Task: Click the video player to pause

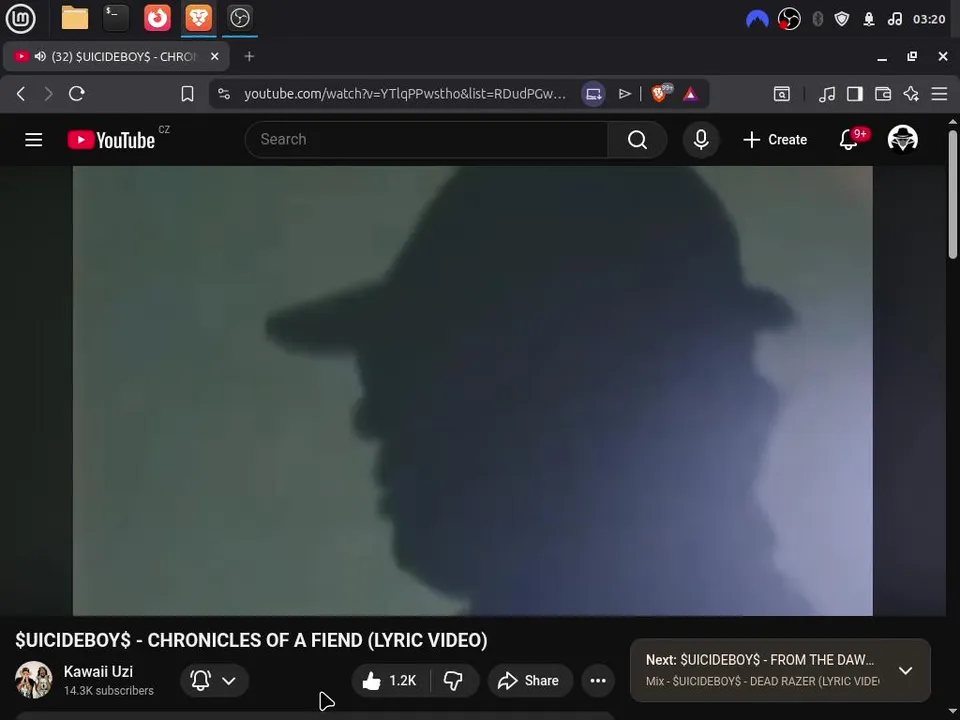Action: tap(473, 391)
